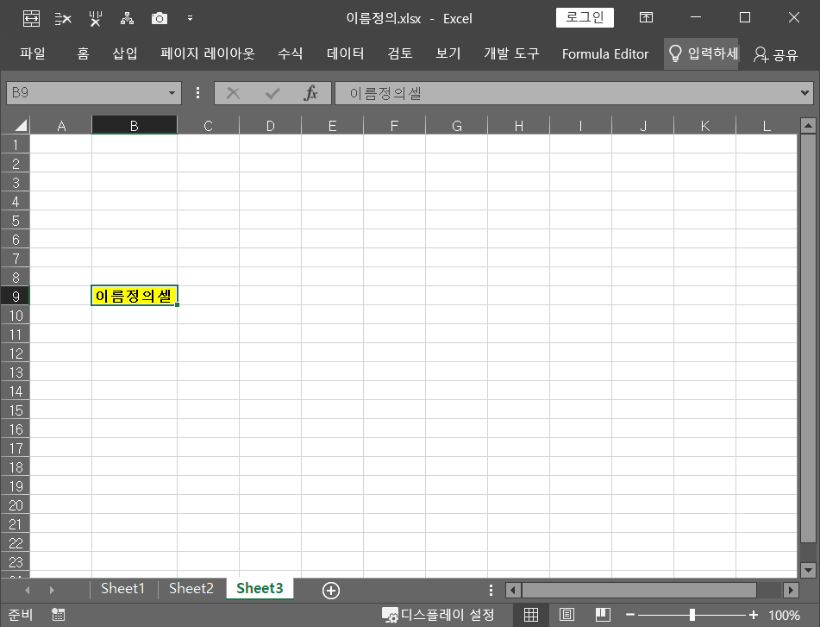Image resolution: width=820 pixels, height=627 pixels.
Task: Click the sheet tab bar three-dot splitter
Action: 491,590
